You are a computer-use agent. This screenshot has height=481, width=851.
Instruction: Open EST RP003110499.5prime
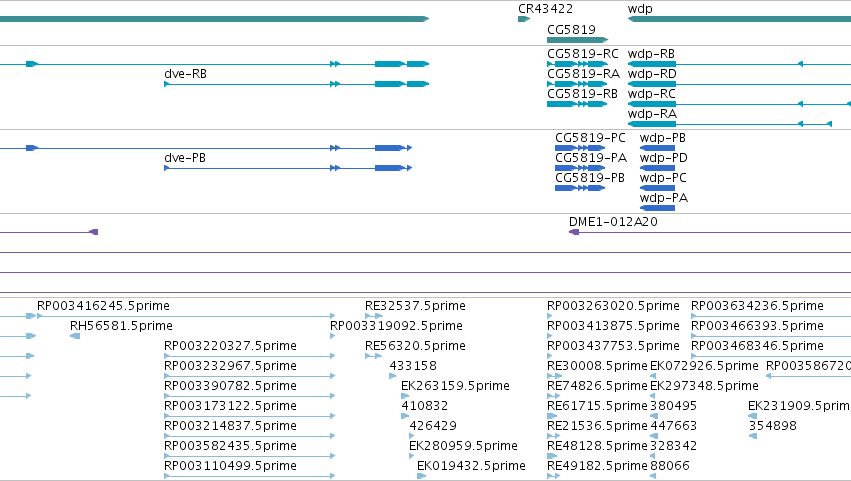(x=230, y=467)
